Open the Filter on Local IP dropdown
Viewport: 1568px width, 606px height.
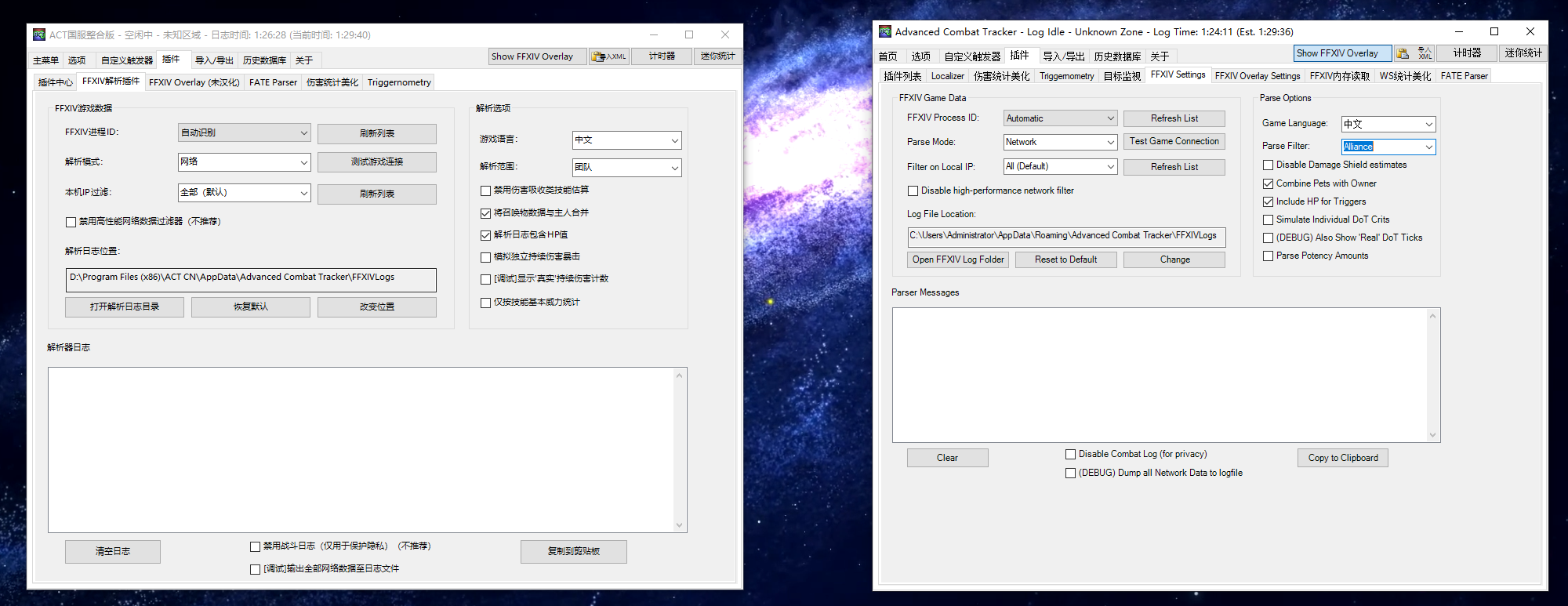1060,166
